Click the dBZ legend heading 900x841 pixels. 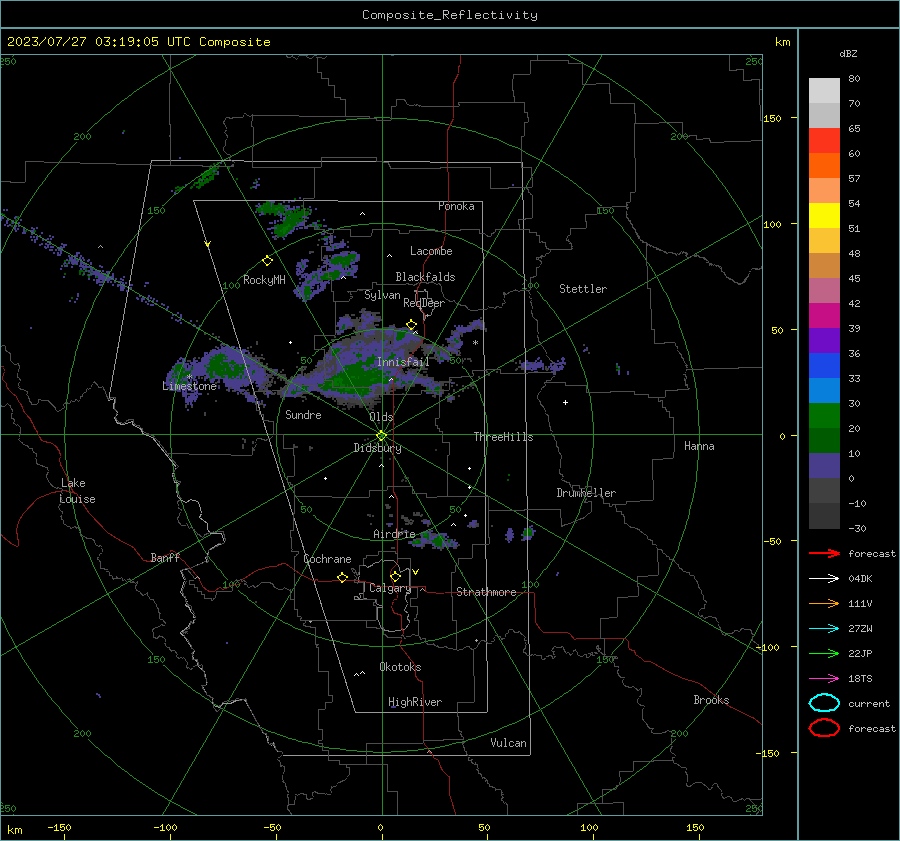(x=848, y=53)
